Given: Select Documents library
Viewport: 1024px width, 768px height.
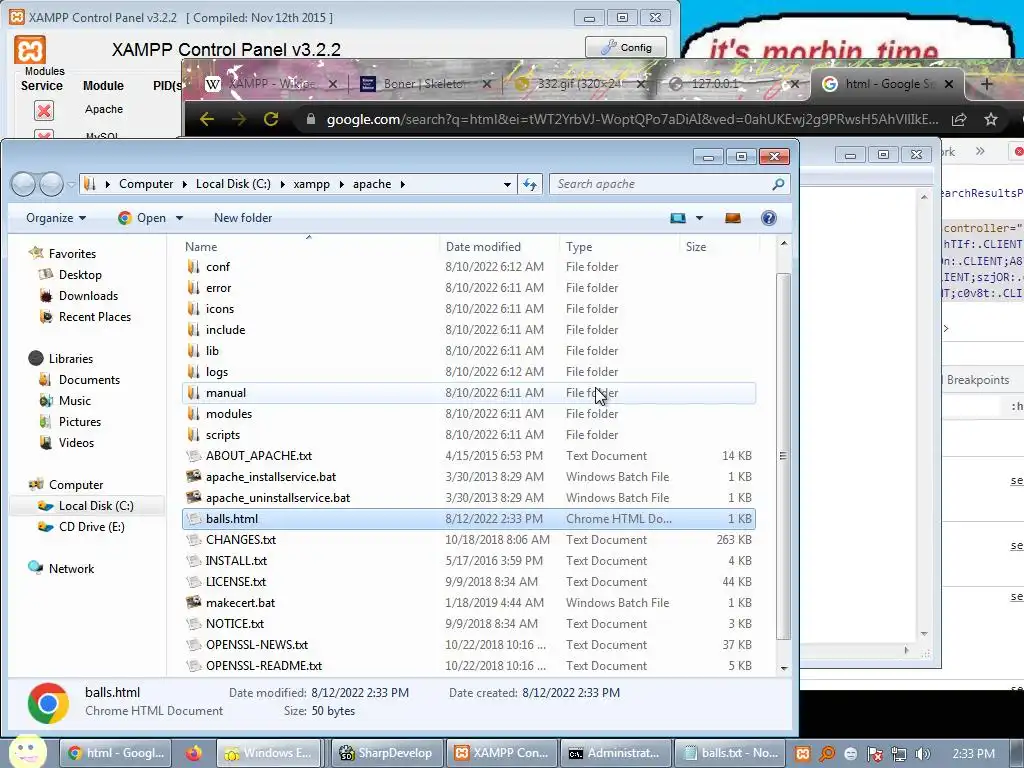Looking at the screenshot, I should [89, 380].
